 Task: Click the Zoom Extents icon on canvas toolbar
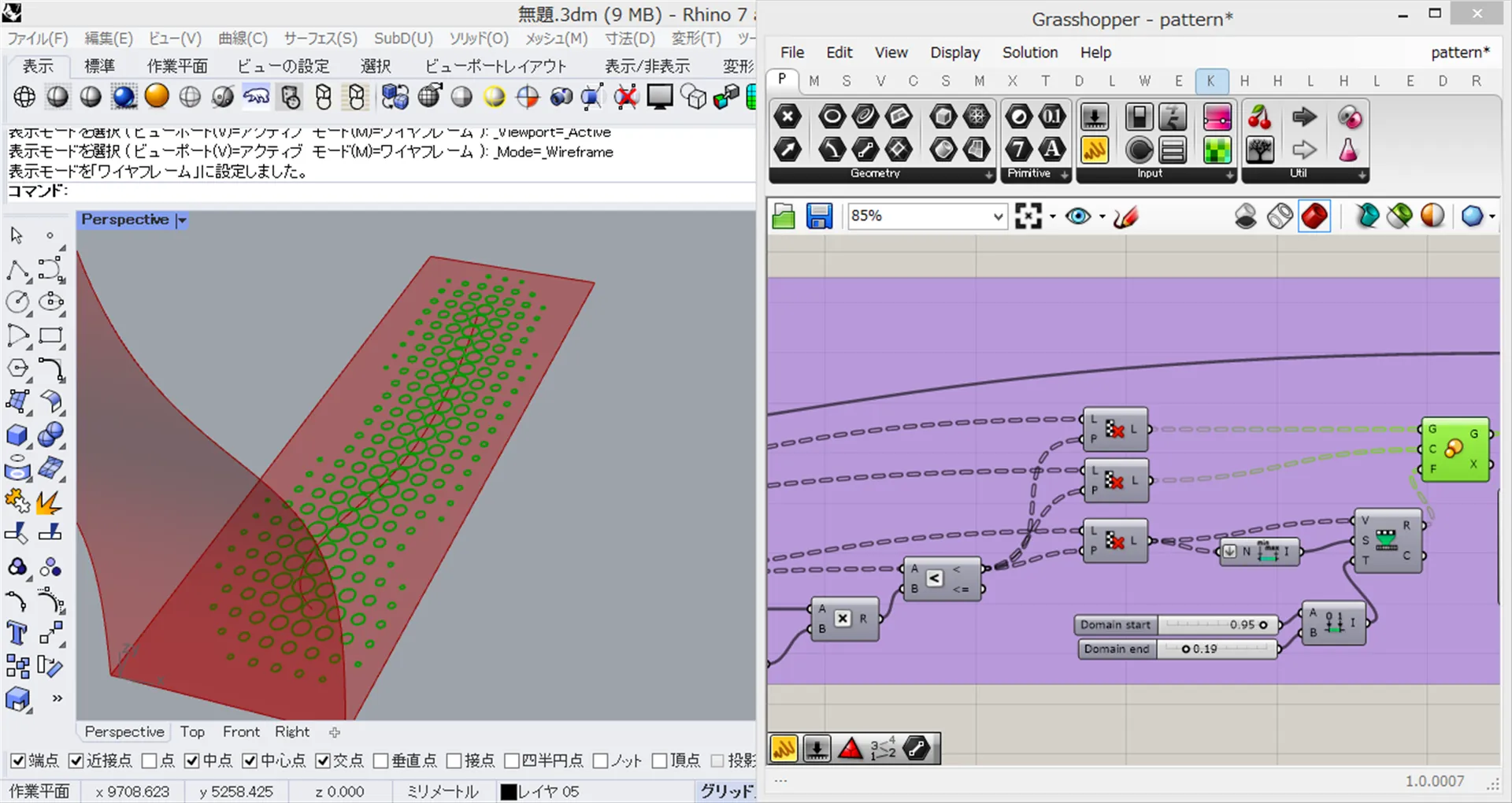pyautogui.click(x=1028, y=216)
